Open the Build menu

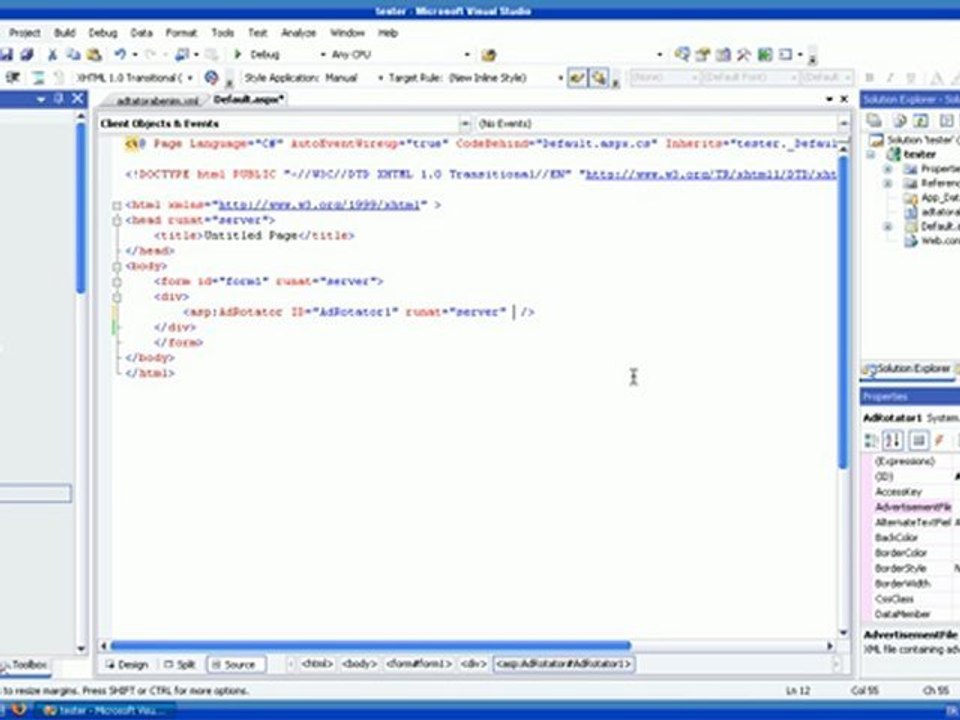[64, 32]
